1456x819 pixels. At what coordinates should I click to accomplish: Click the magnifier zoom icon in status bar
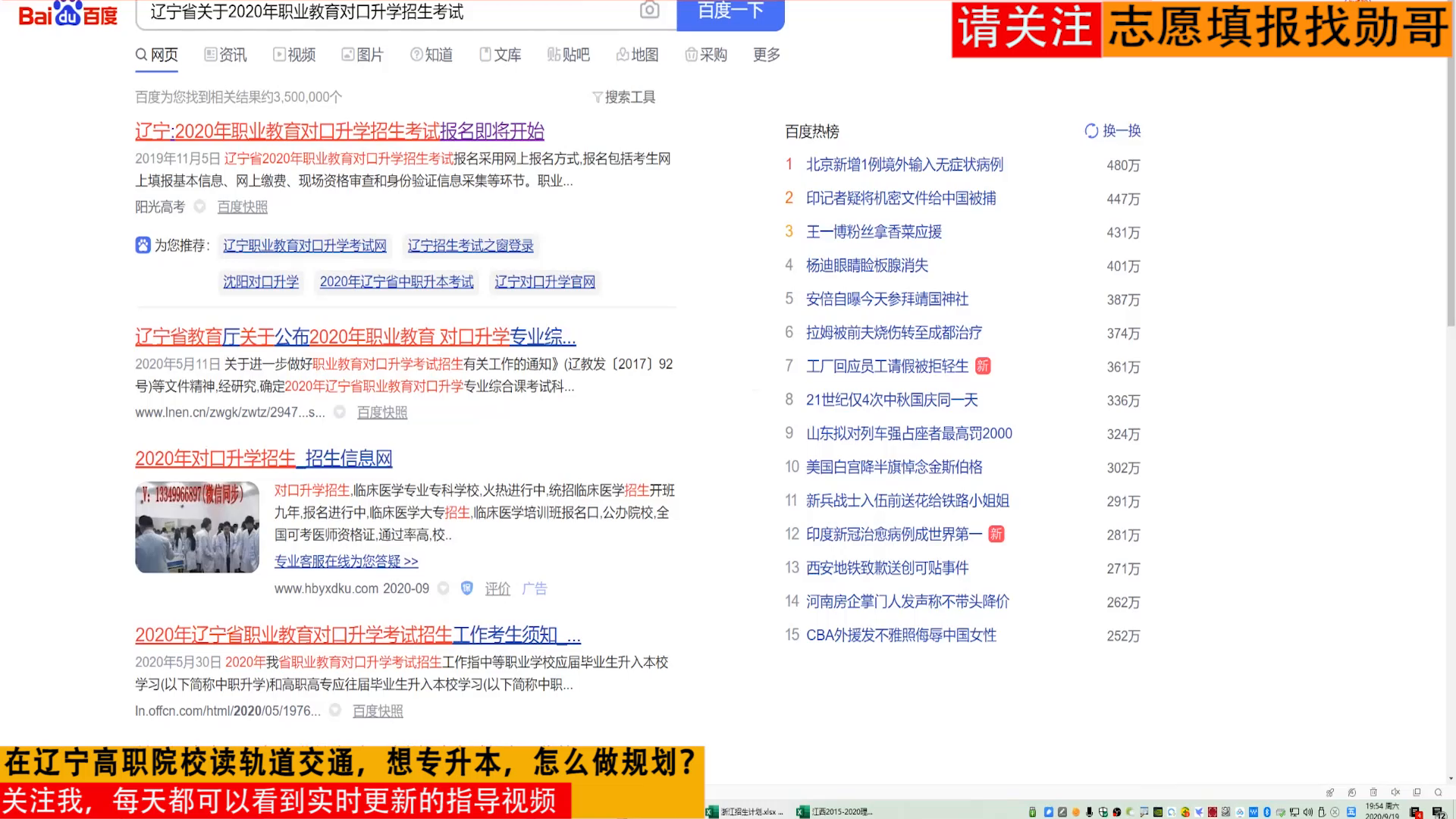[1439, 792]
